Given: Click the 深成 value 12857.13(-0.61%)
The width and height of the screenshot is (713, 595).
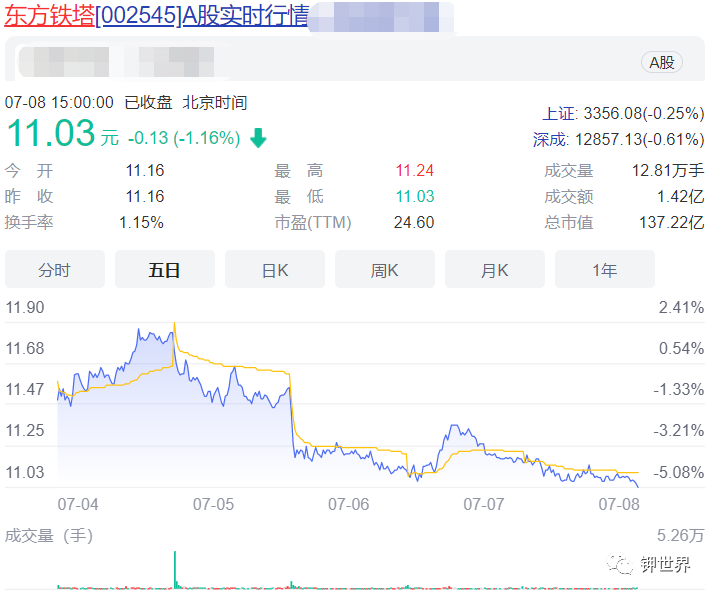Looking at the screenshot, I should pos(640,139).
